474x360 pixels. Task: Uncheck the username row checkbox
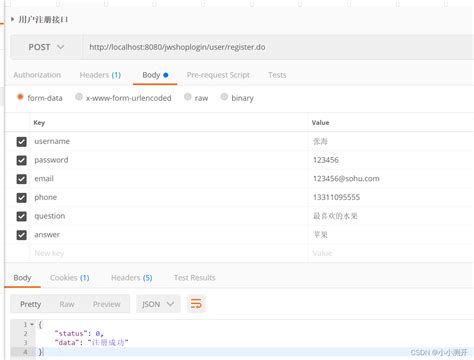point(22,142)
